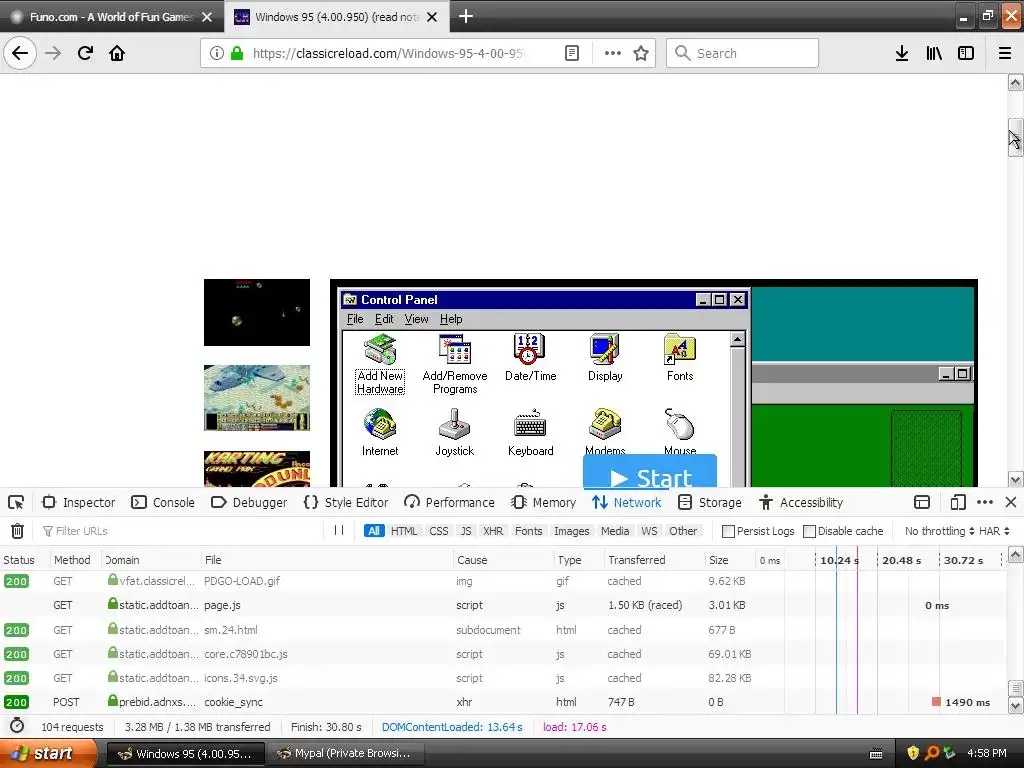Viewport: 1024px width, 768px height.
Task: Bookmark this page with the star icon
Action: 641,53
